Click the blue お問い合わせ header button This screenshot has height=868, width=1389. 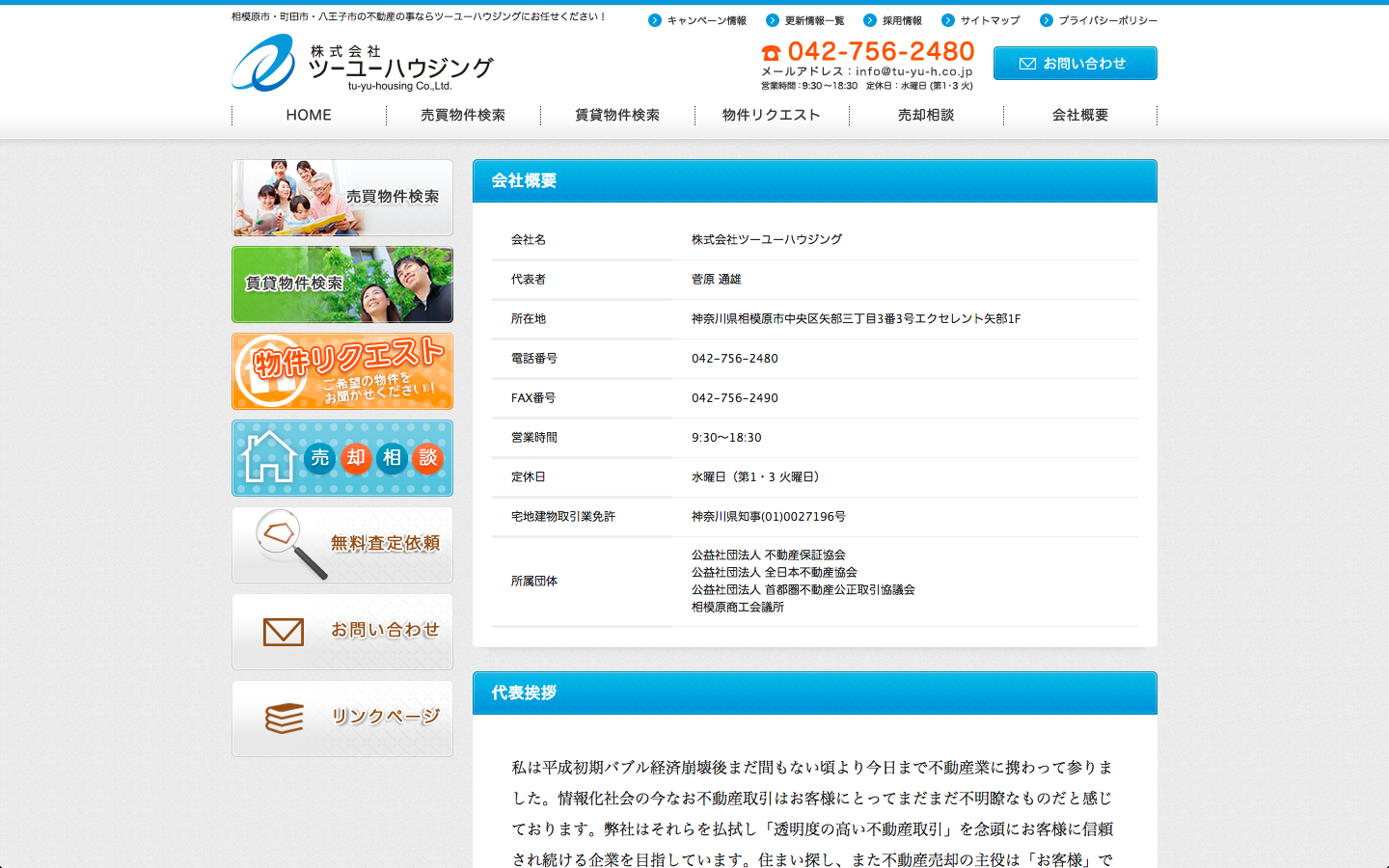1076,64
